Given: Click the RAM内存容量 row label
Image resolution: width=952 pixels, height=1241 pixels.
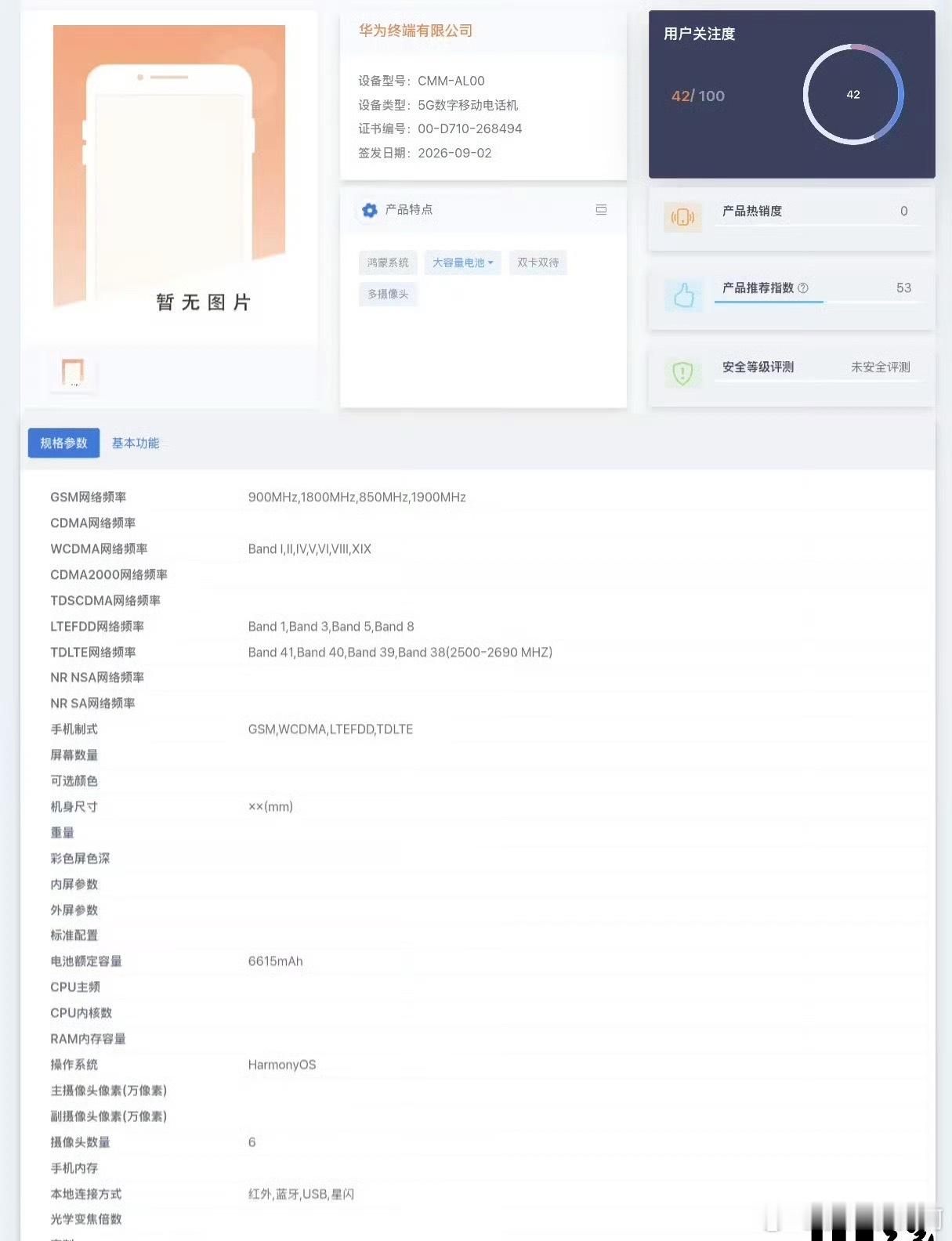Looking at the screenshot, I should (88, 1039).
